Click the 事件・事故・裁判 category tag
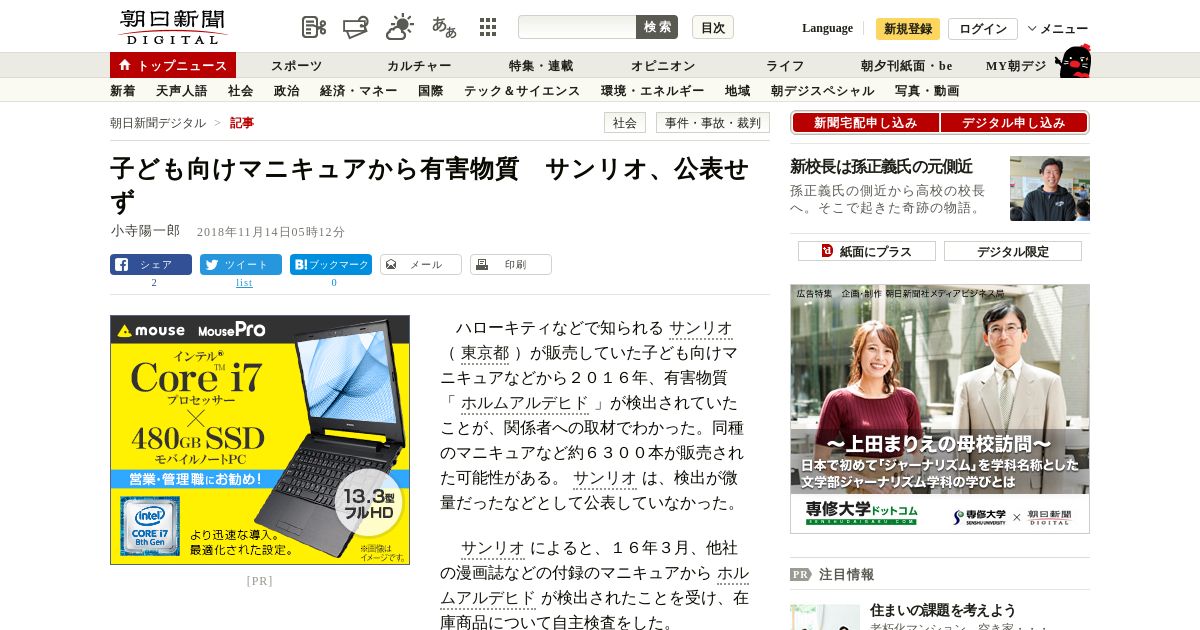Image resolution: width=1200 pixels, height=630 pixels. click(713, 122)
